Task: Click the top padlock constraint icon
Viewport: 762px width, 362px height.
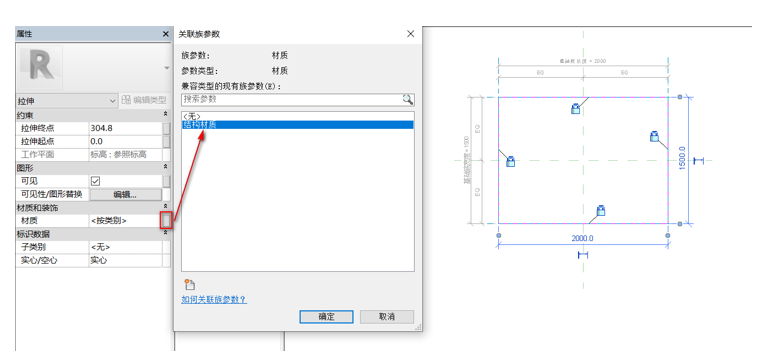Action: [575, 108]
